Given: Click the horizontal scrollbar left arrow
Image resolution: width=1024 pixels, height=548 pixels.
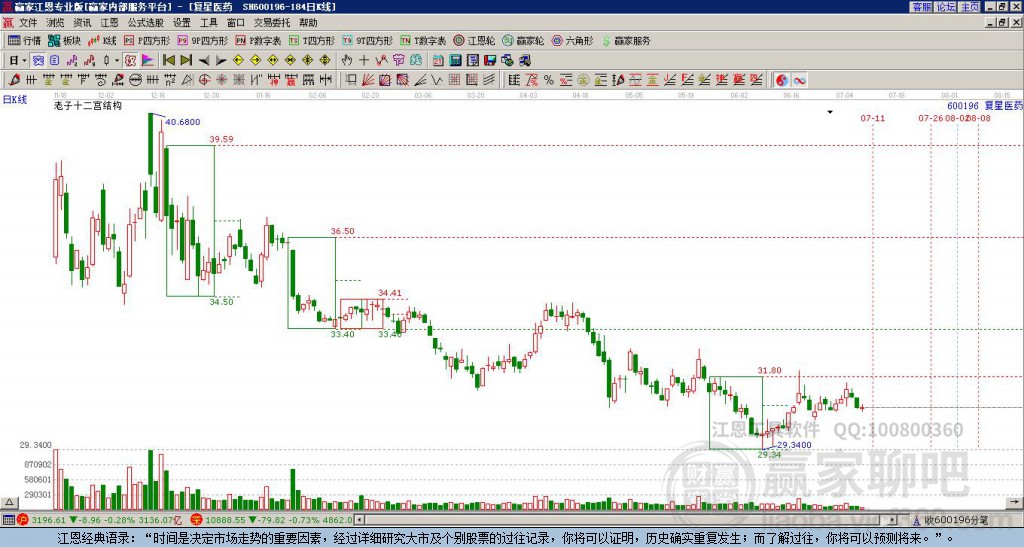Looking at the screenshot, I should (x=359, y=520).
